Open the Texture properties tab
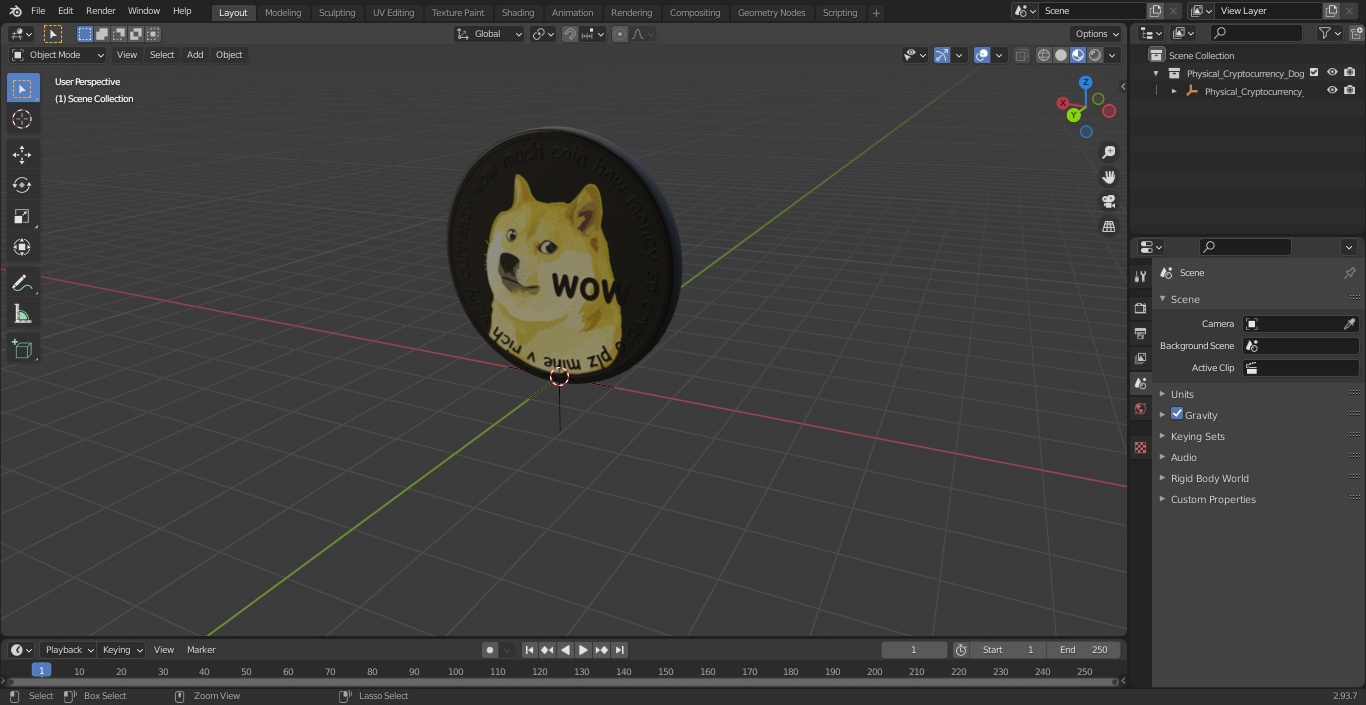The width and height of the screenshot is (1366, 705). (x=1140, y=447)
